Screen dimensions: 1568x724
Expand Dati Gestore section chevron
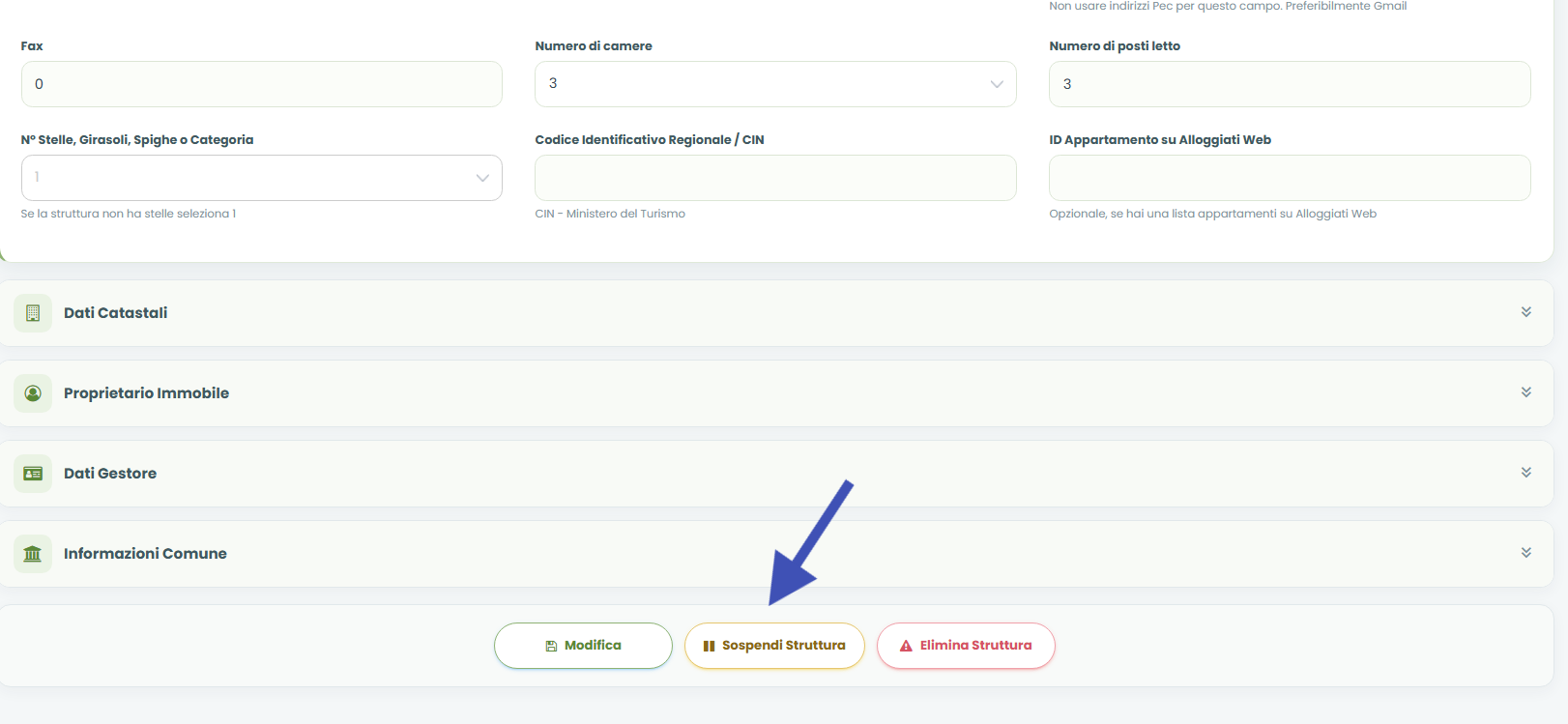coord(1526,473)
